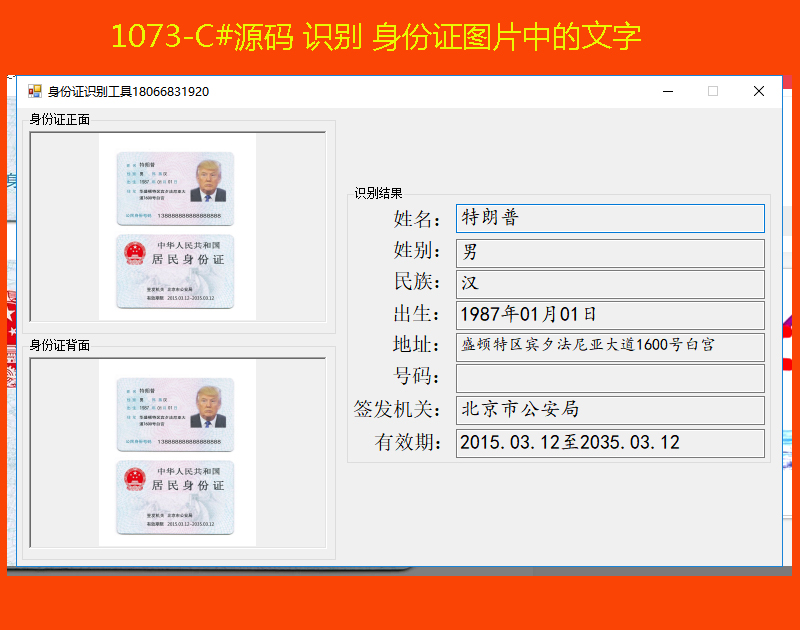Click the window title text 身份证识别工具18066831920

128,92
